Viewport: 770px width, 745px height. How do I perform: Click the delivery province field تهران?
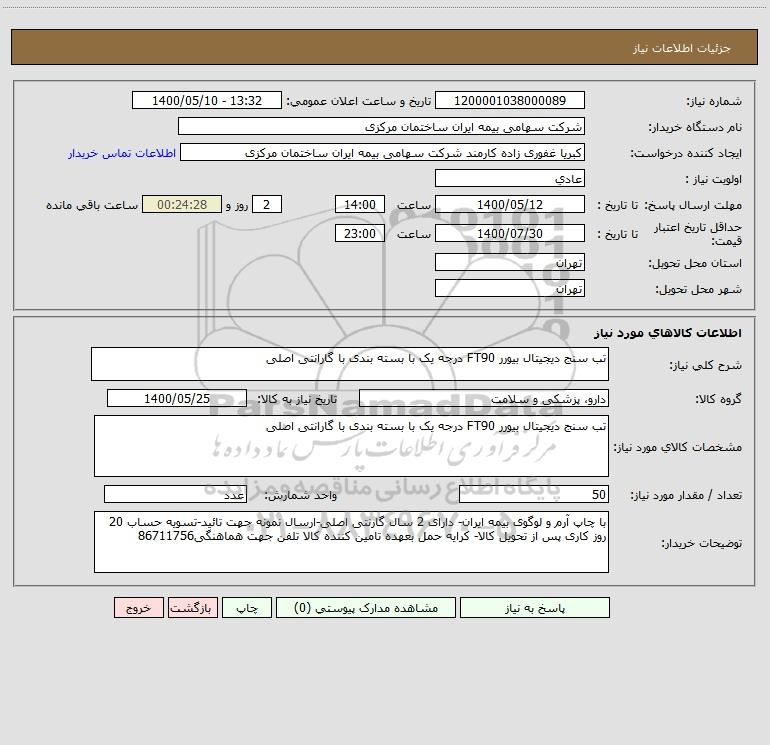510,262
